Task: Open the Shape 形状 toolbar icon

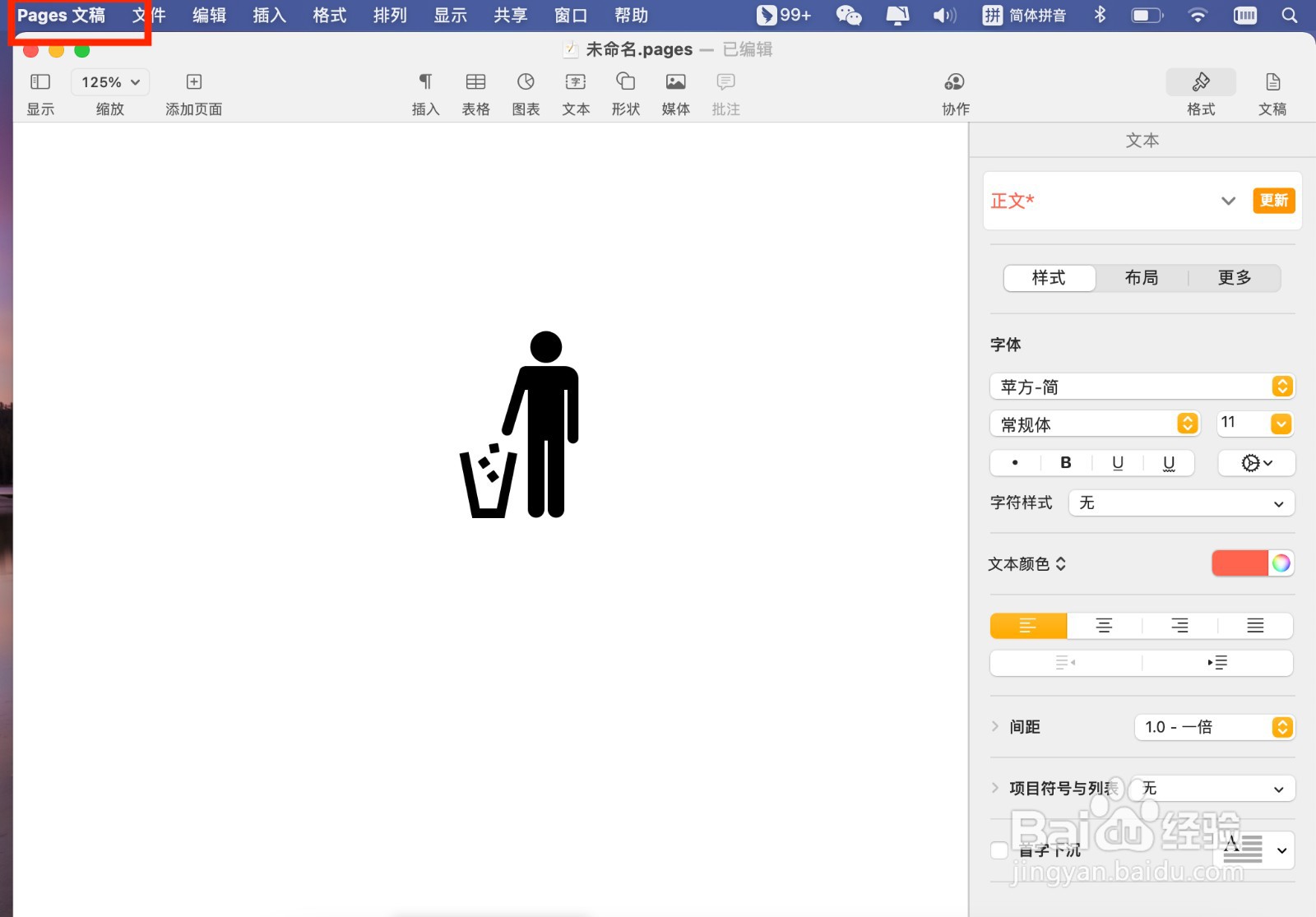Action: pos(626,82)
